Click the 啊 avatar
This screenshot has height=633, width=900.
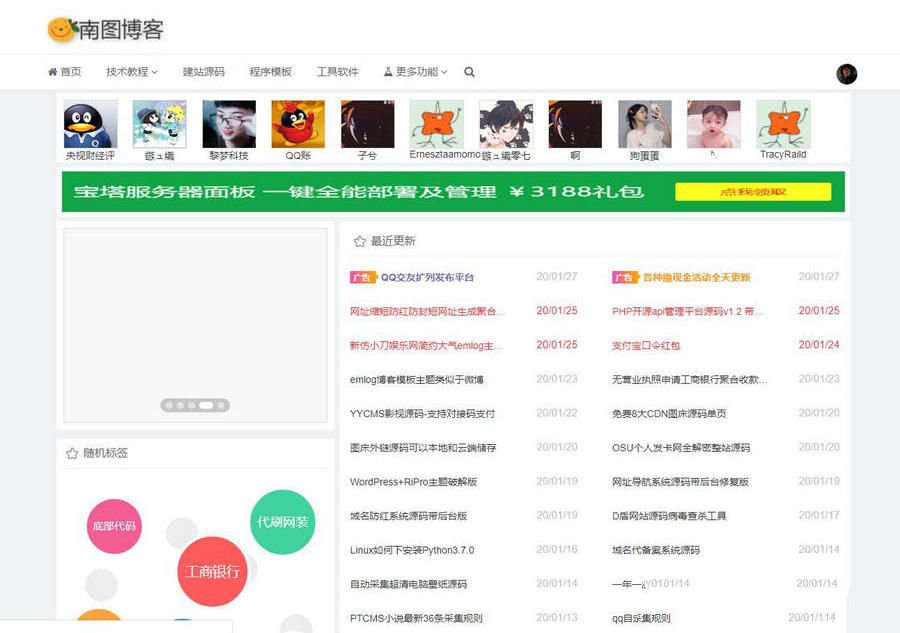[x=575, y=124]
